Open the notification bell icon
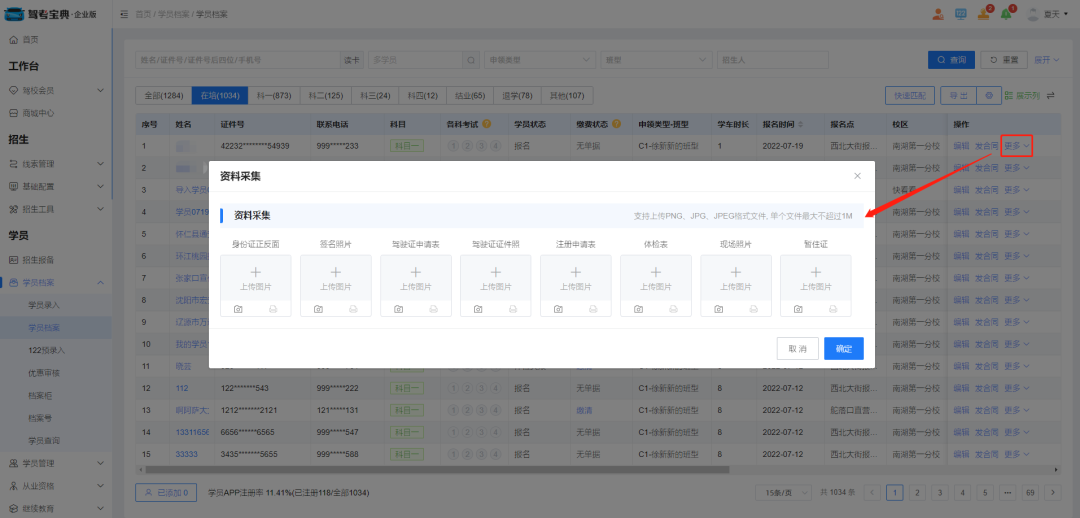 (1006, 14)
